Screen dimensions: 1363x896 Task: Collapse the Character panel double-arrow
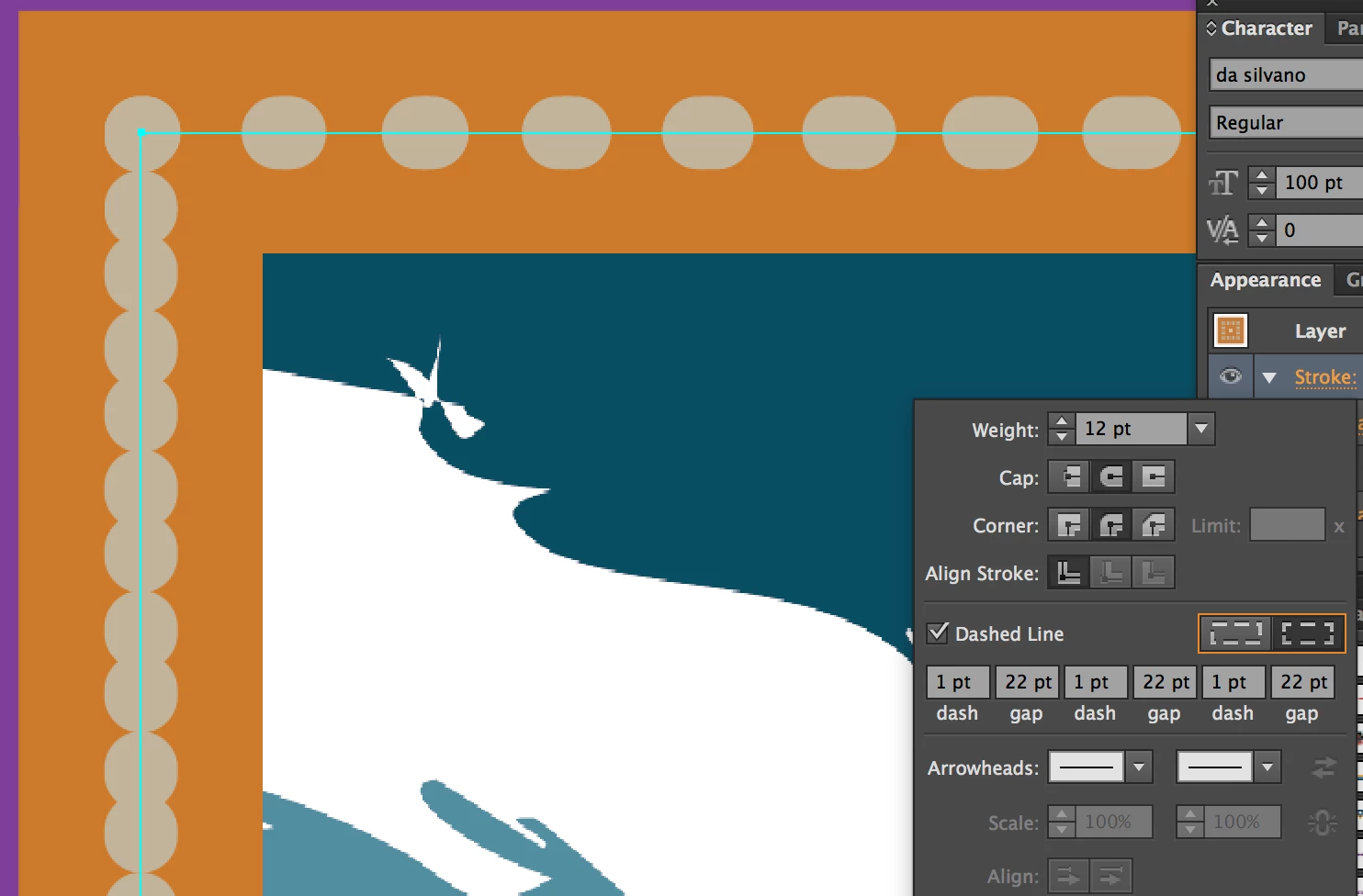pyautogui.click(x=1211, y=28)
